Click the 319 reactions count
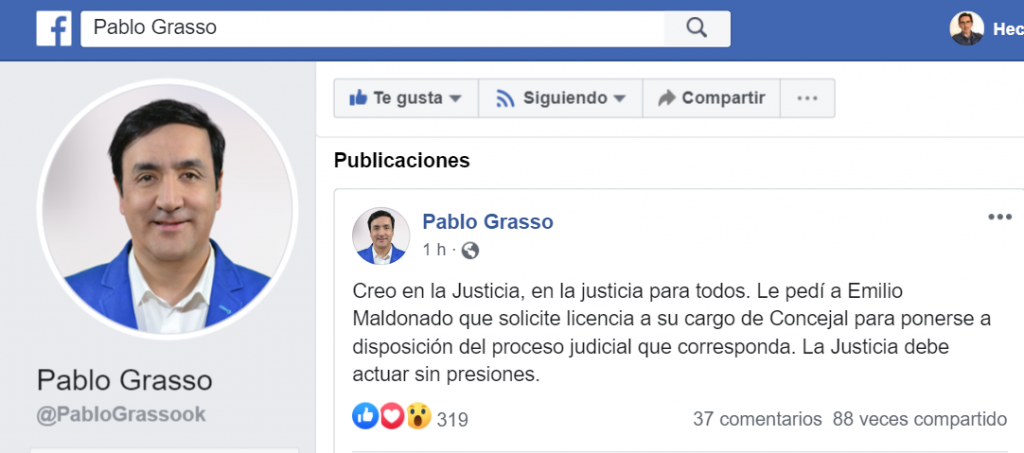 point(453,419)
